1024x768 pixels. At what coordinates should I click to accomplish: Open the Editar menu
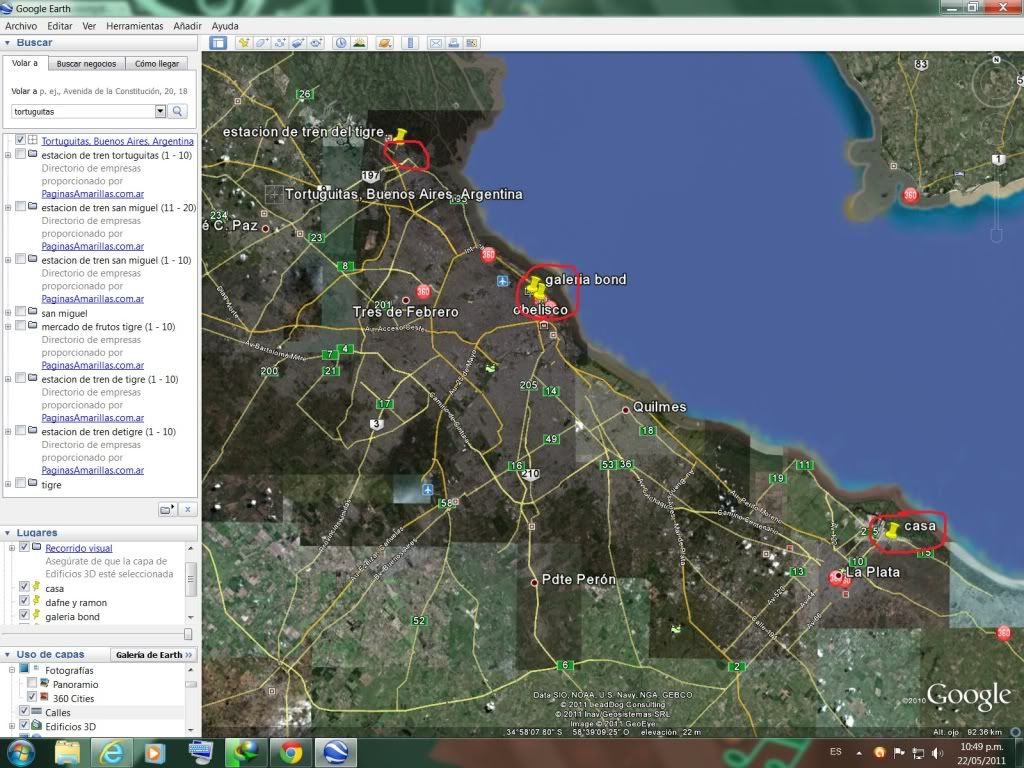(59, 26)
